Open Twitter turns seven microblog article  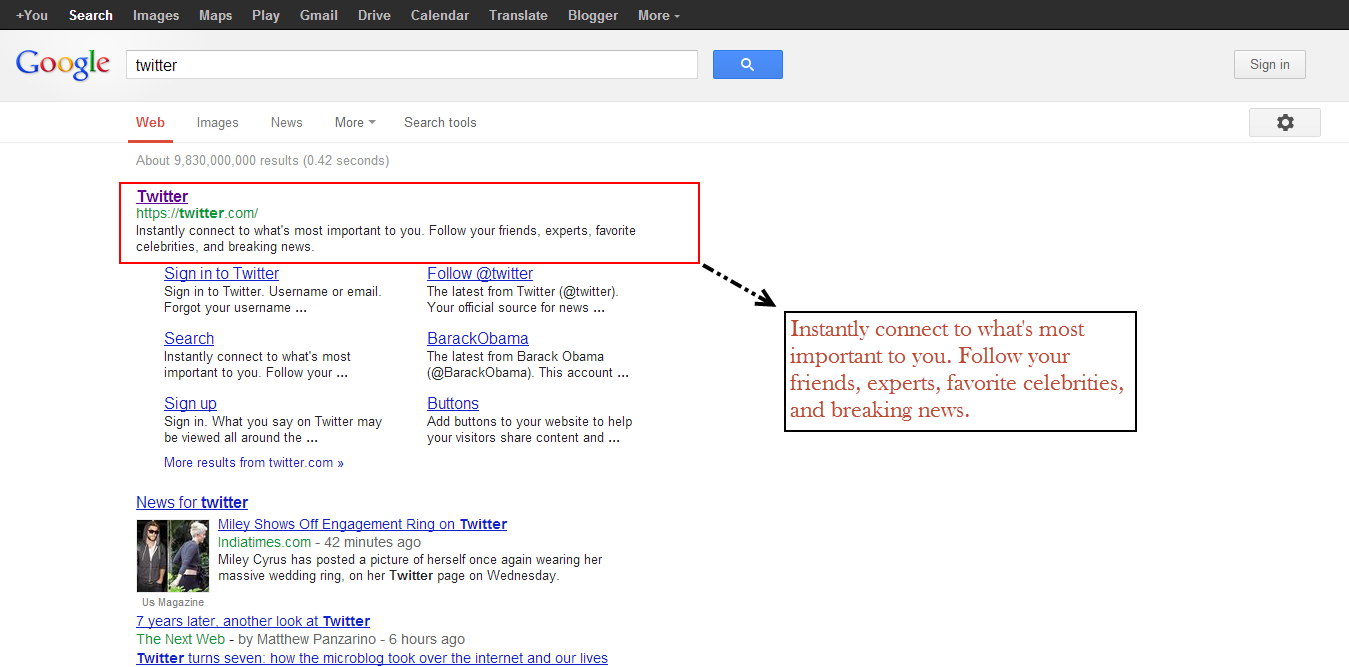click(372, 658)
